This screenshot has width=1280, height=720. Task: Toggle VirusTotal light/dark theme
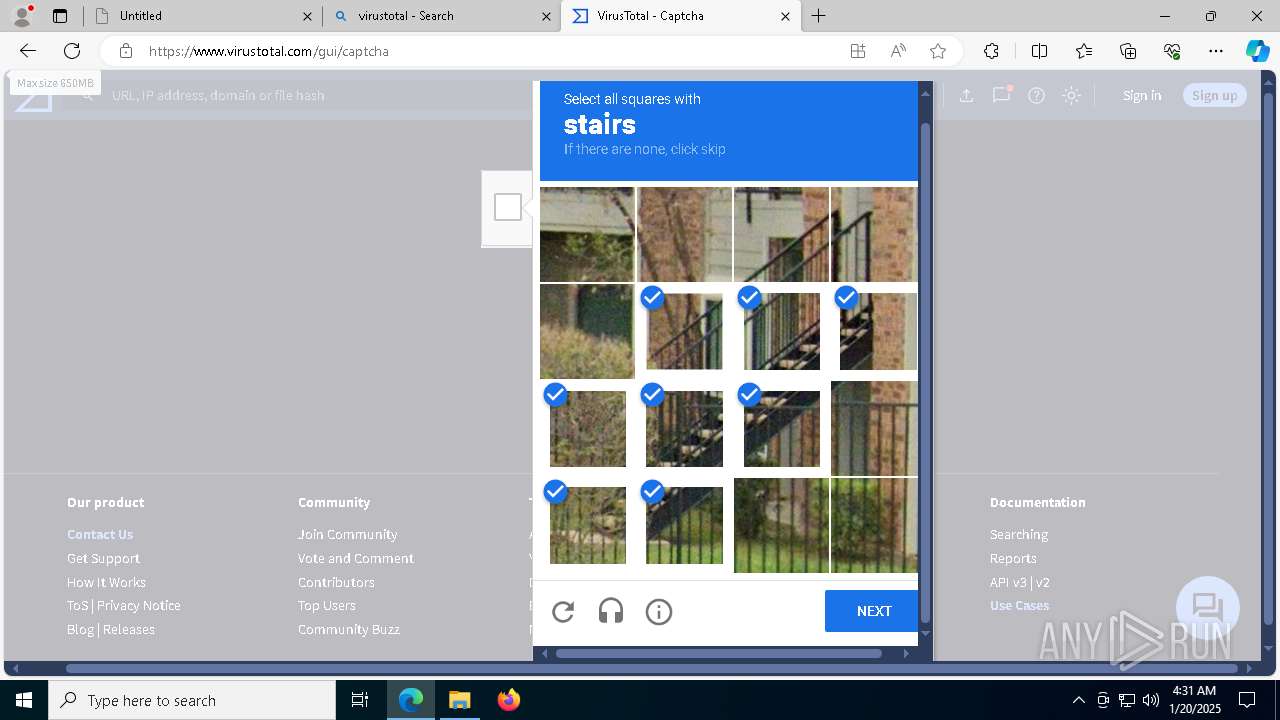(x=1072, y=95)
